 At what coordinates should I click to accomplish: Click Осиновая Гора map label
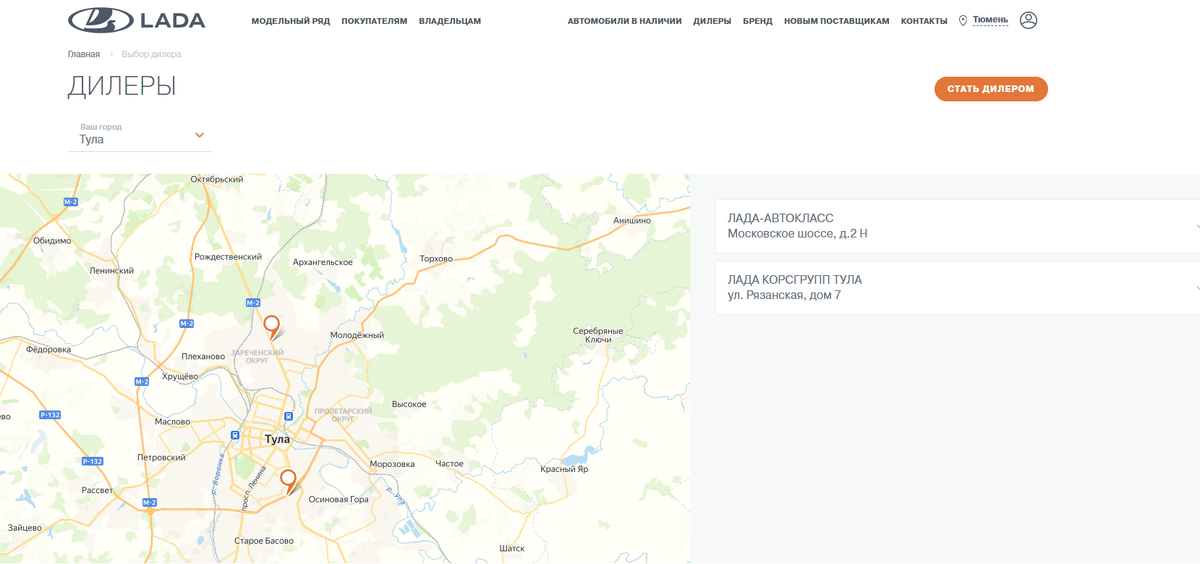(338, 499)
